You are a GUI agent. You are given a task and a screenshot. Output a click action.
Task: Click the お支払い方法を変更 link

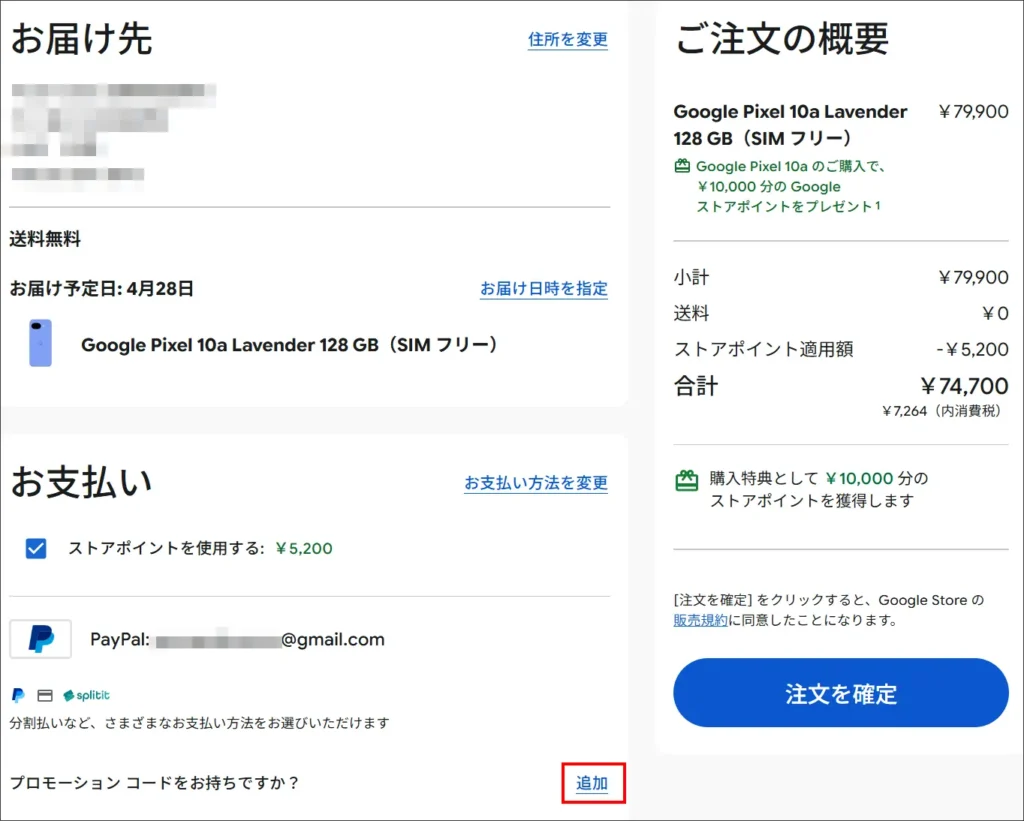pos(535,483)
